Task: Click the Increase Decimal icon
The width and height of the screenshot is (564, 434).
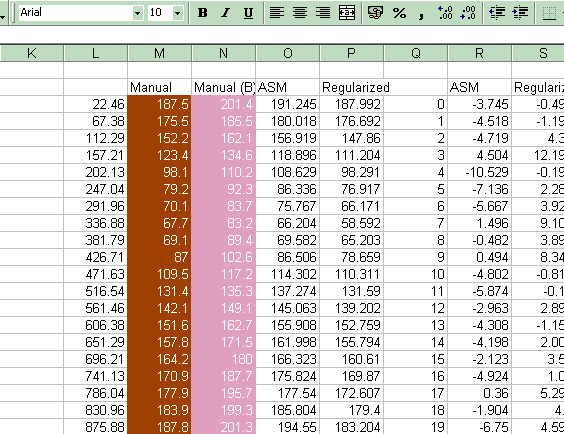Action: (x=445, y=13)
